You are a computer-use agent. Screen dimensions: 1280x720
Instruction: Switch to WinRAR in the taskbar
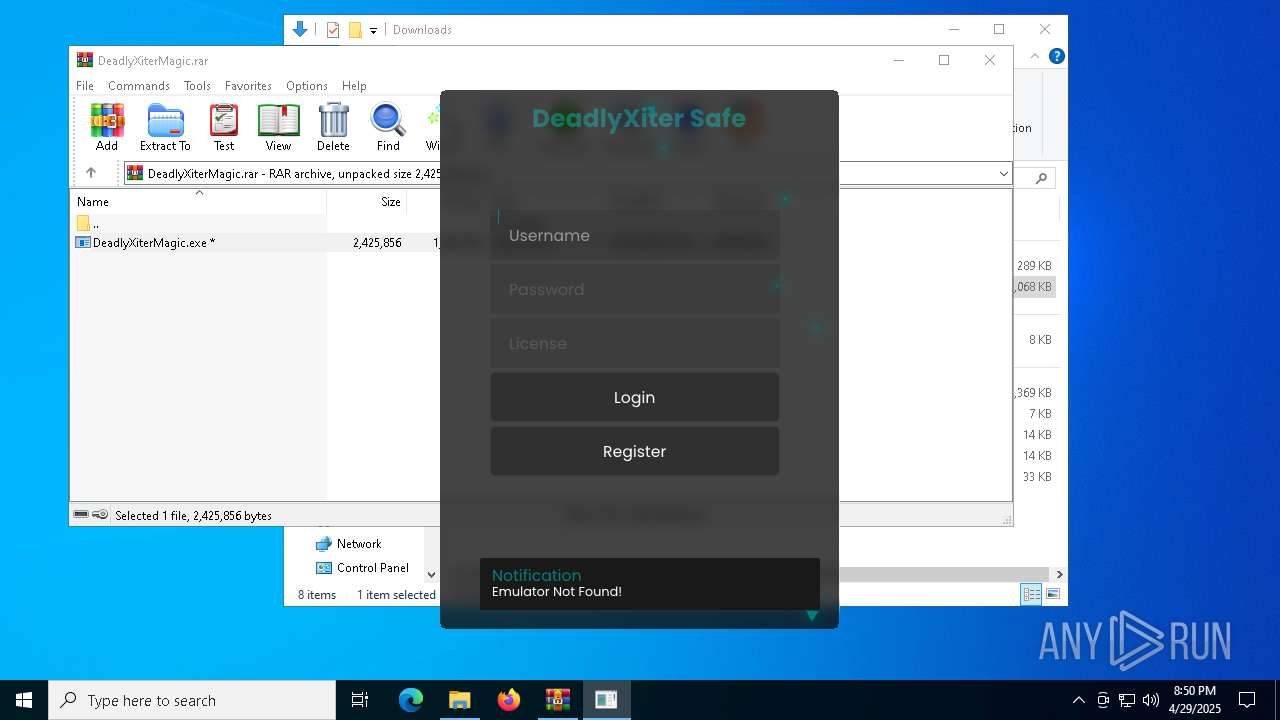pyautogui.click(x=557, y=700)
